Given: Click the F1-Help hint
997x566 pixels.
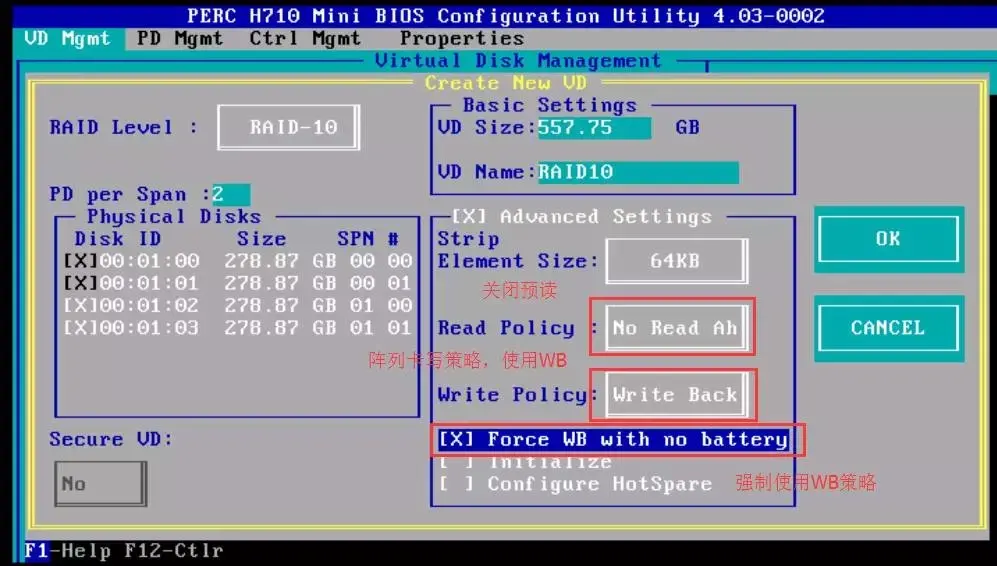Looking at the screenshot, I should coord(67,550).
